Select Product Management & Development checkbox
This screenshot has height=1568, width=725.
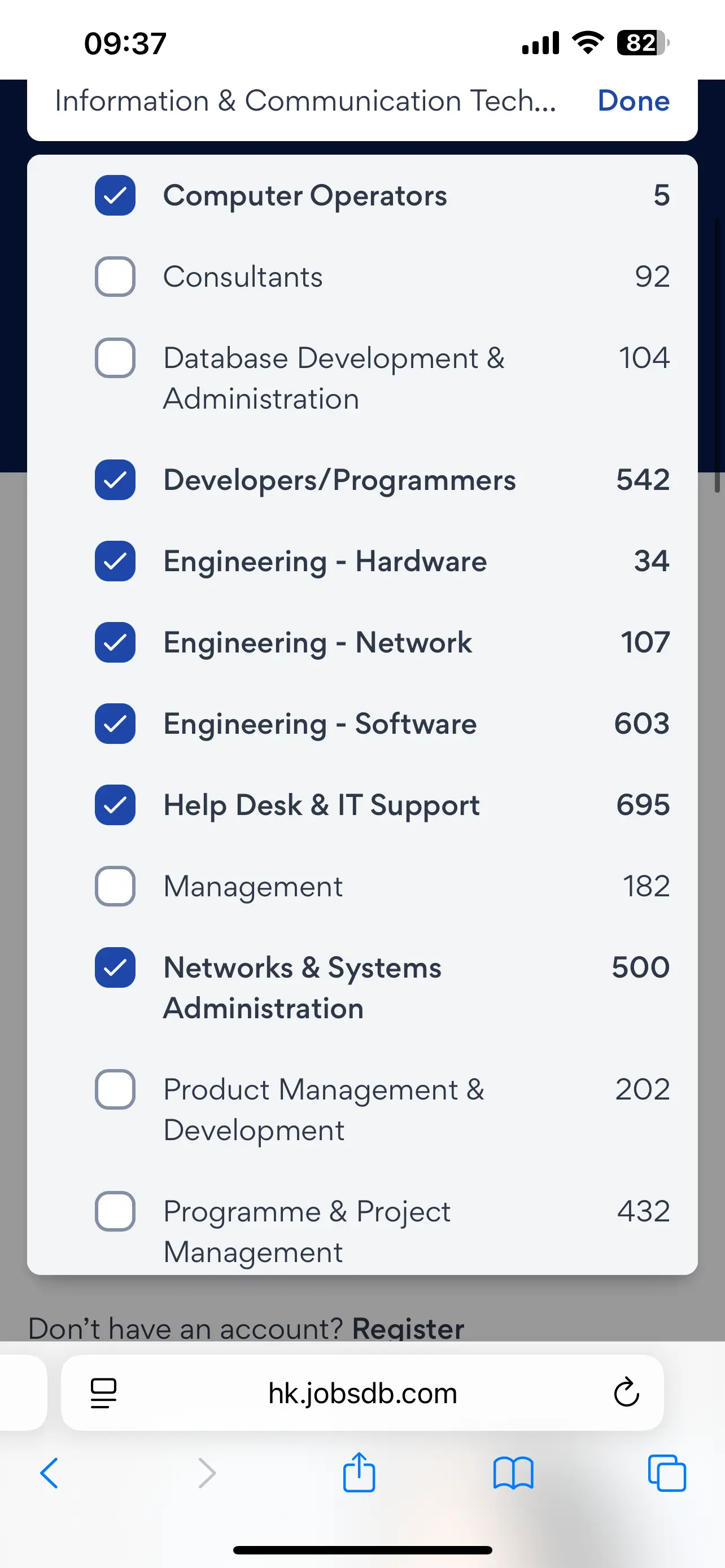click(x=115, y=1089)
